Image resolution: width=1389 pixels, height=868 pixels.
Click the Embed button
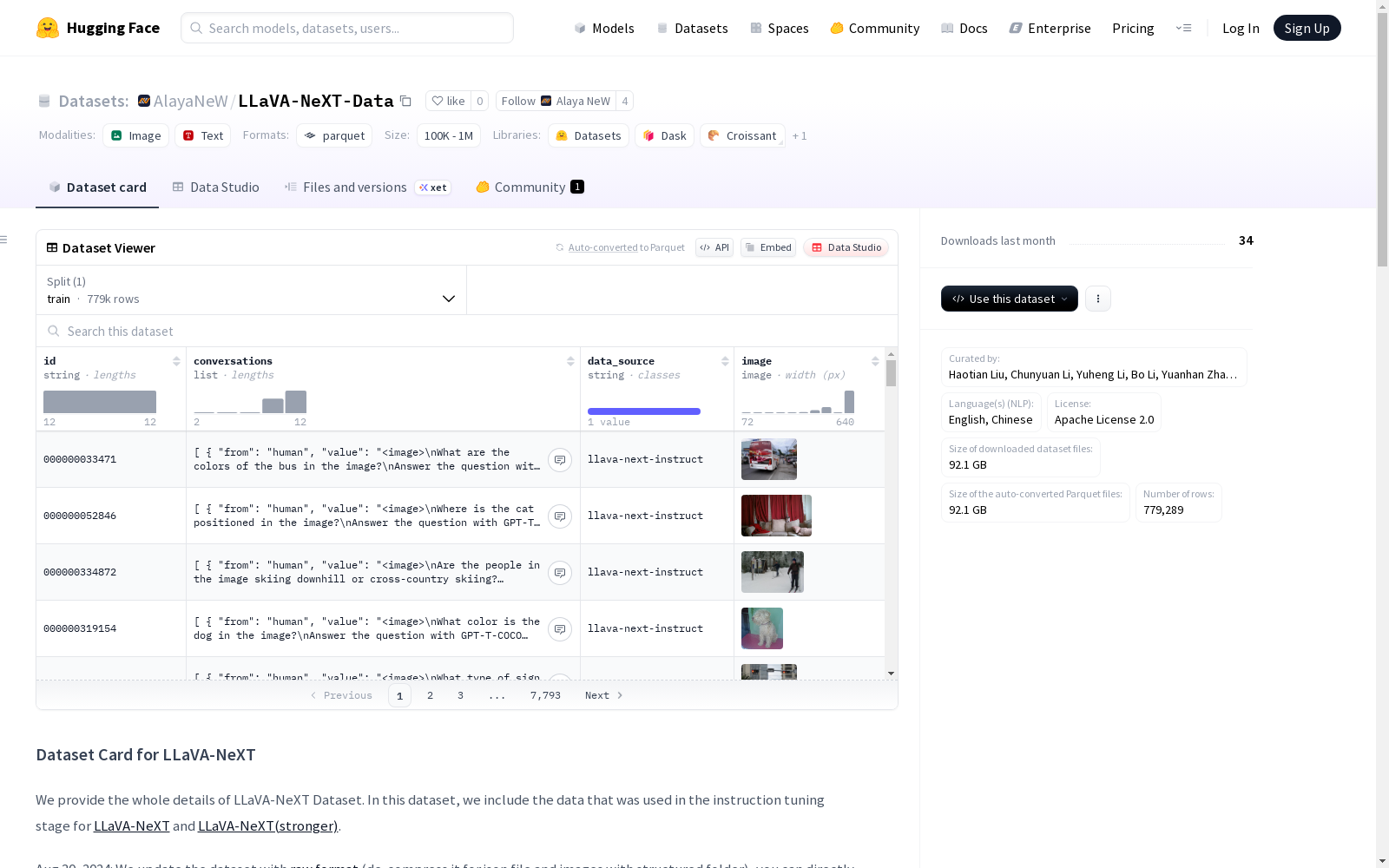pos(768,247)
